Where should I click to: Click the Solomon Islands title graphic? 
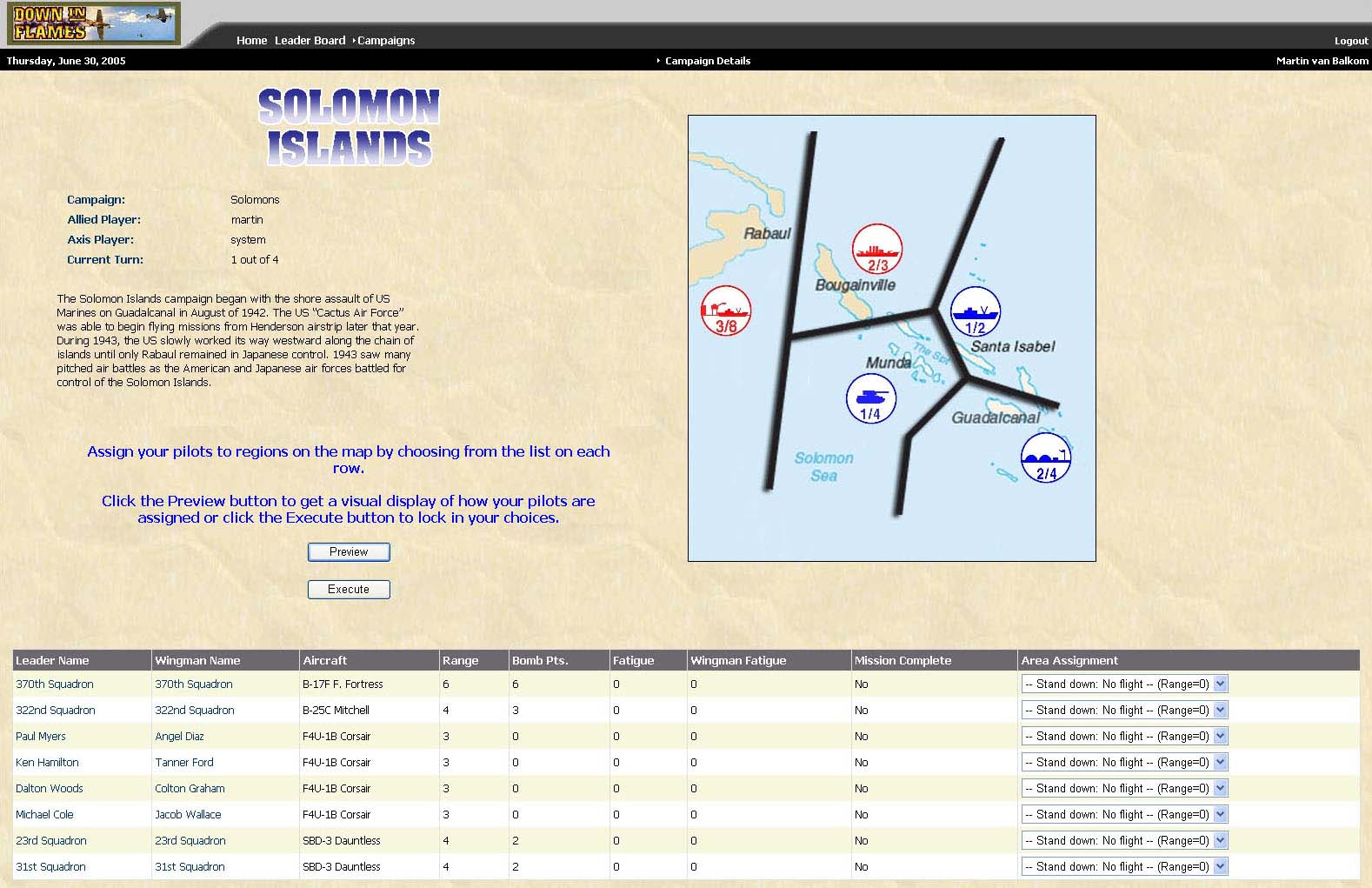(x=349, y=127)
